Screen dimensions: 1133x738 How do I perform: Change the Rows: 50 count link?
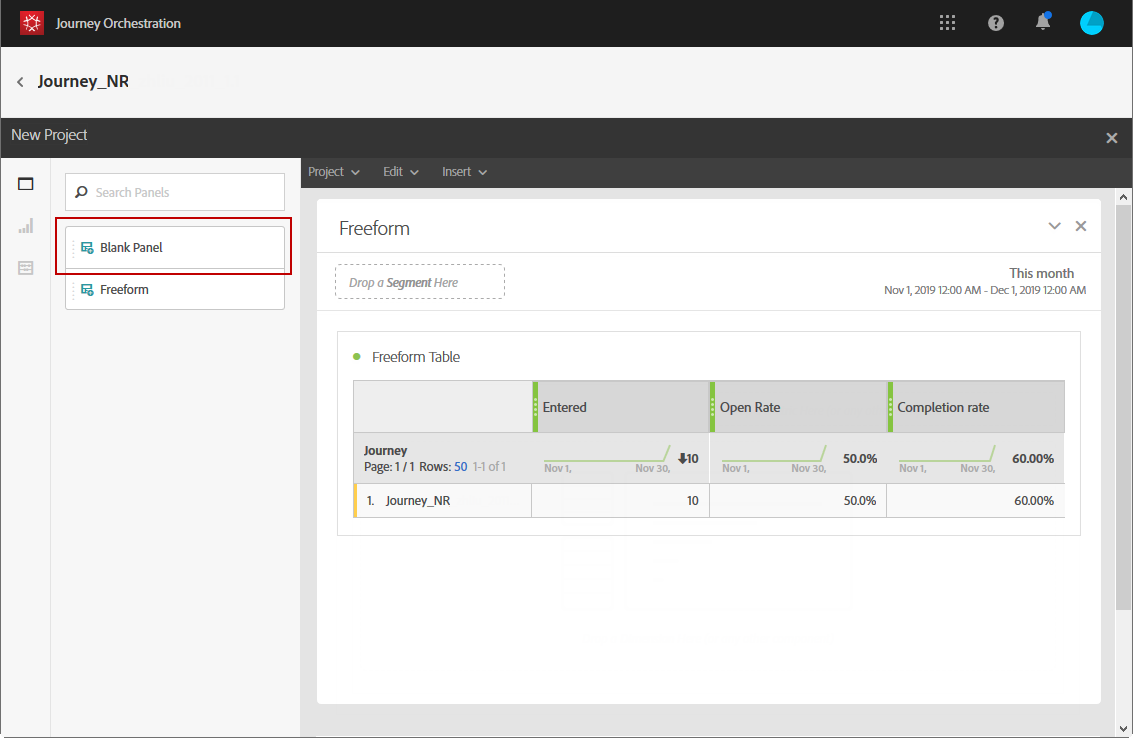460,467
